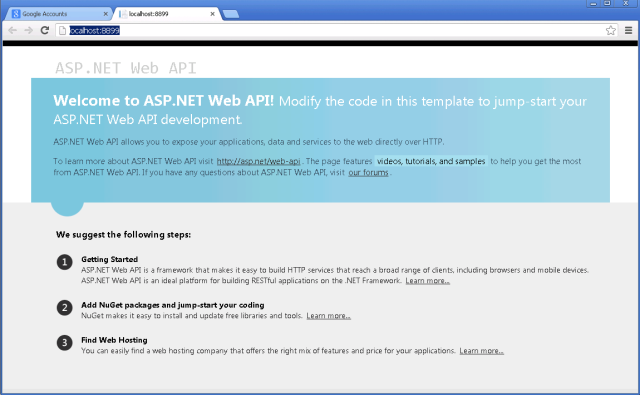Open Learn more link for NuGet packages
The image size is (640, 395).
pos(329,316)
